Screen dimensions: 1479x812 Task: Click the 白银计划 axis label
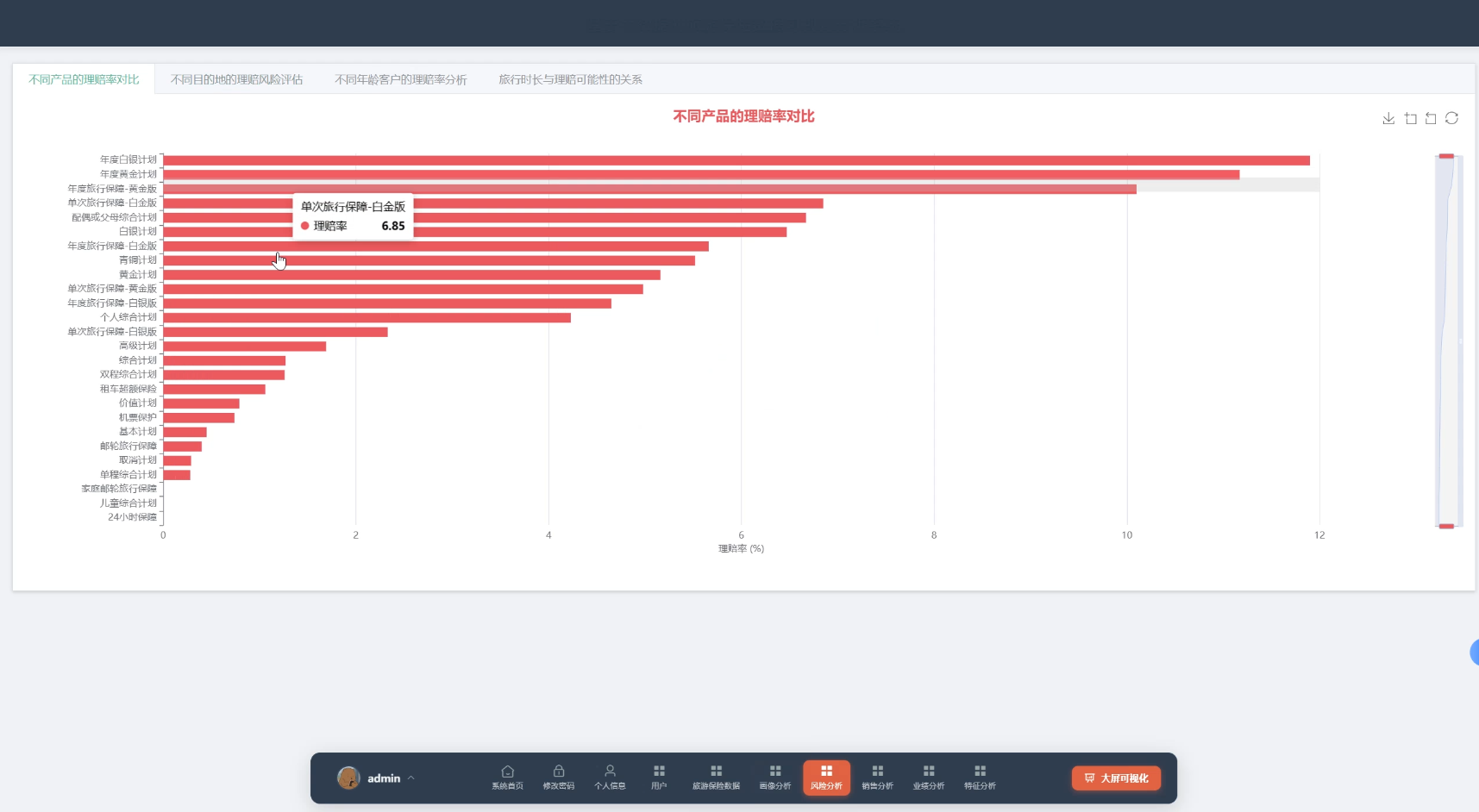coord(138,231)
